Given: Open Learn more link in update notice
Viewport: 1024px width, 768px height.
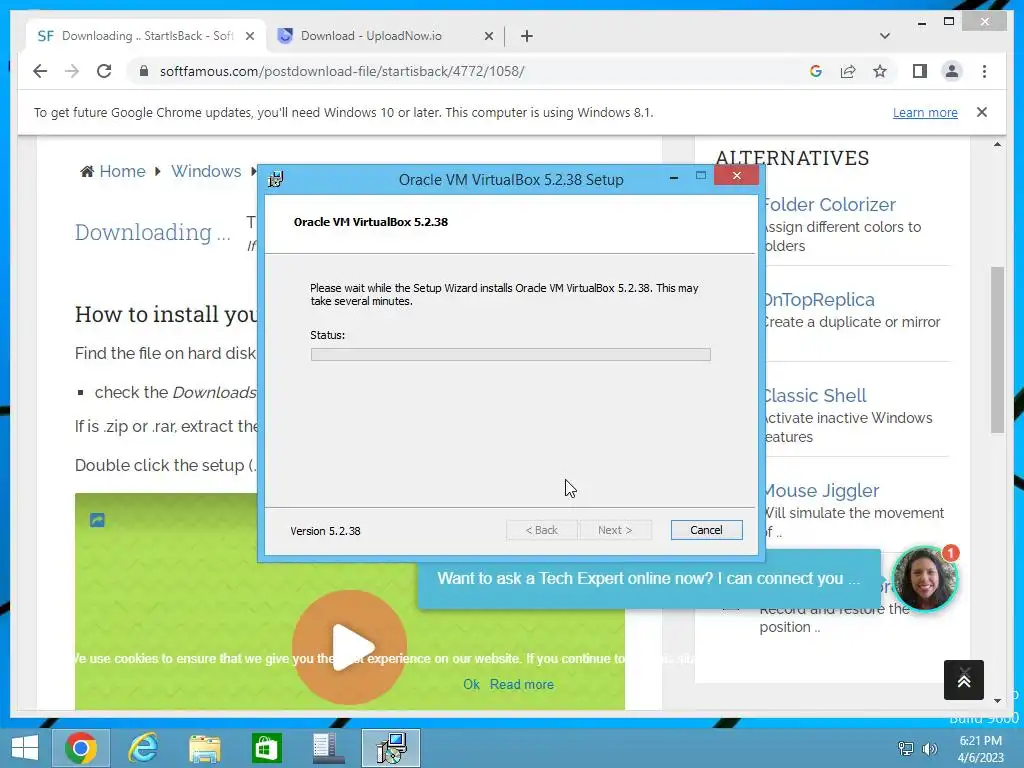Looking at the screenshot, I should 925,112.
